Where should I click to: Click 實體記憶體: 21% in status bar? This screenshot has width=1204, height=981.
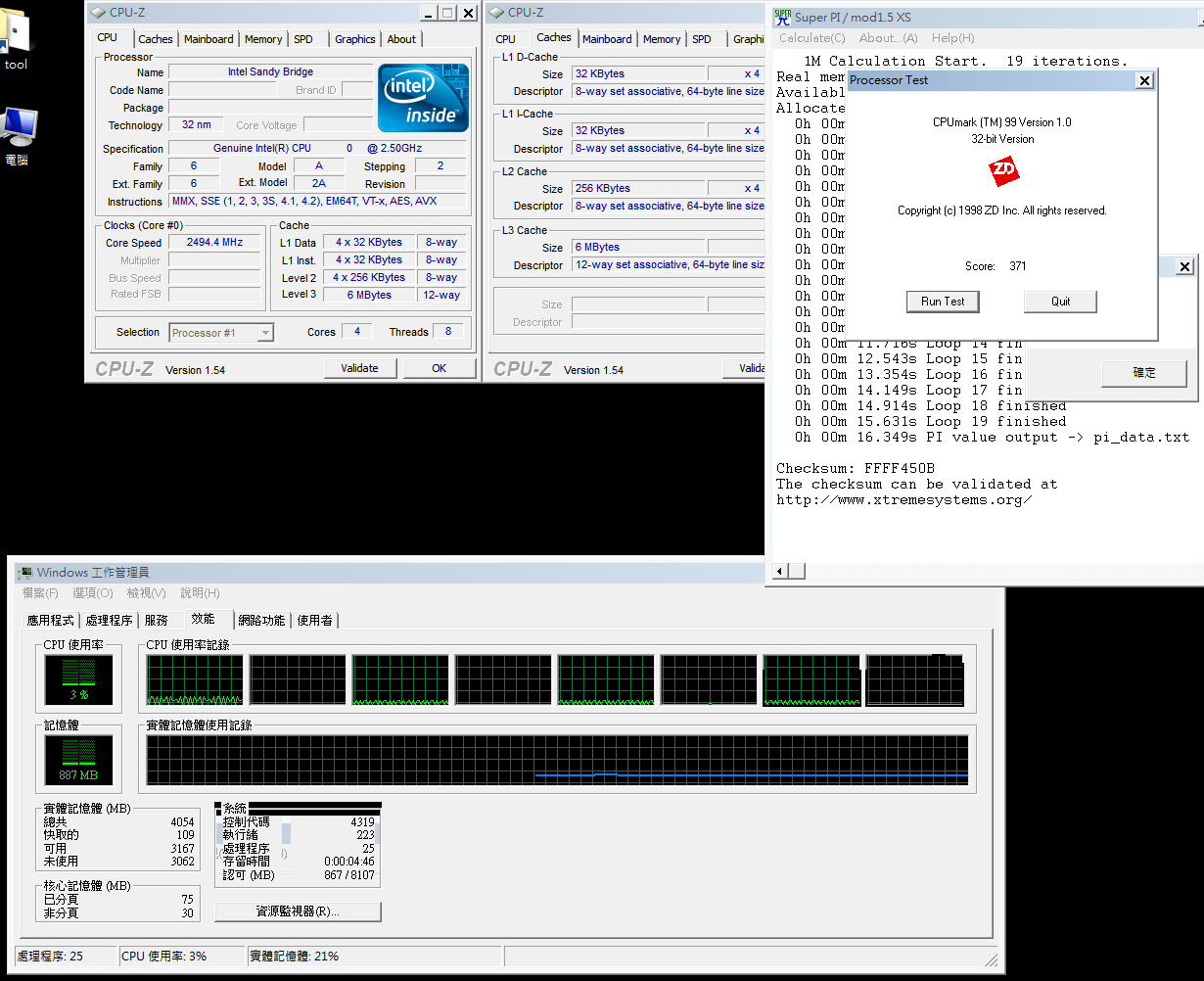pos(295,957)
